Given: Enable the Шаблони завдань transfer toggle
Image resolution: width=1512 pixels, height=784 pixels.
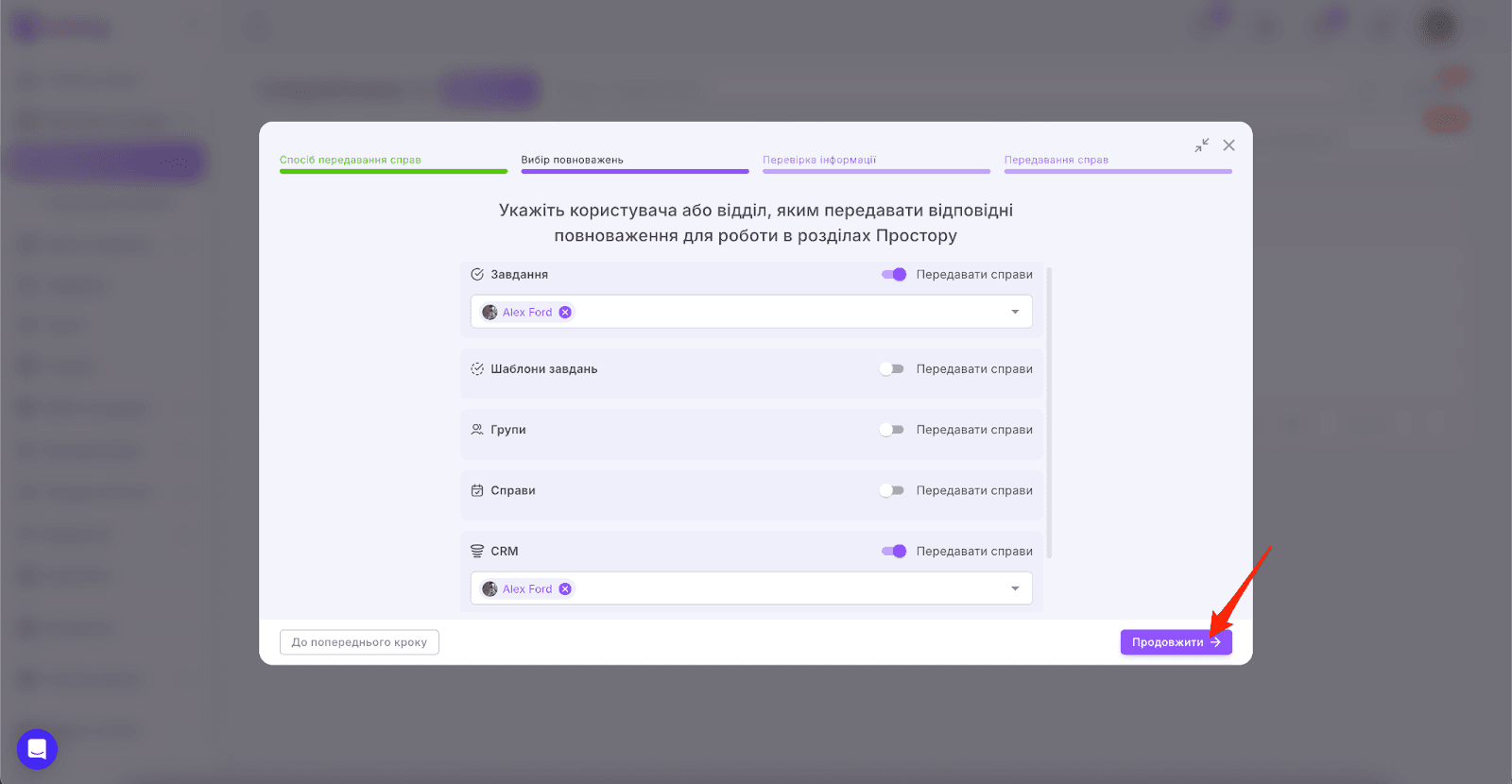Looking at the screenshot, I should click(892, 369).
